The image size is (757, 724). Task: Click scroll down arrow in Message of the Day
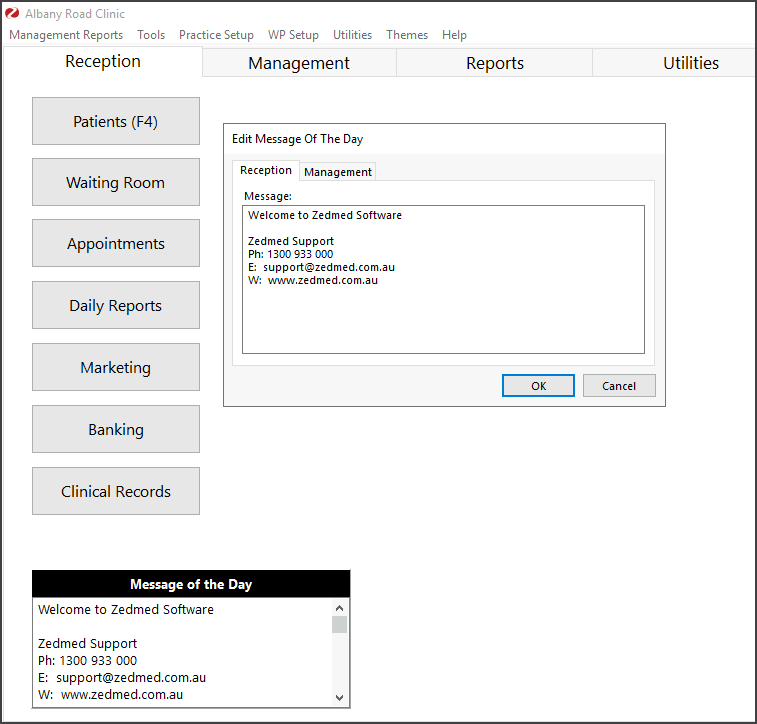click(x=339, y=697)
